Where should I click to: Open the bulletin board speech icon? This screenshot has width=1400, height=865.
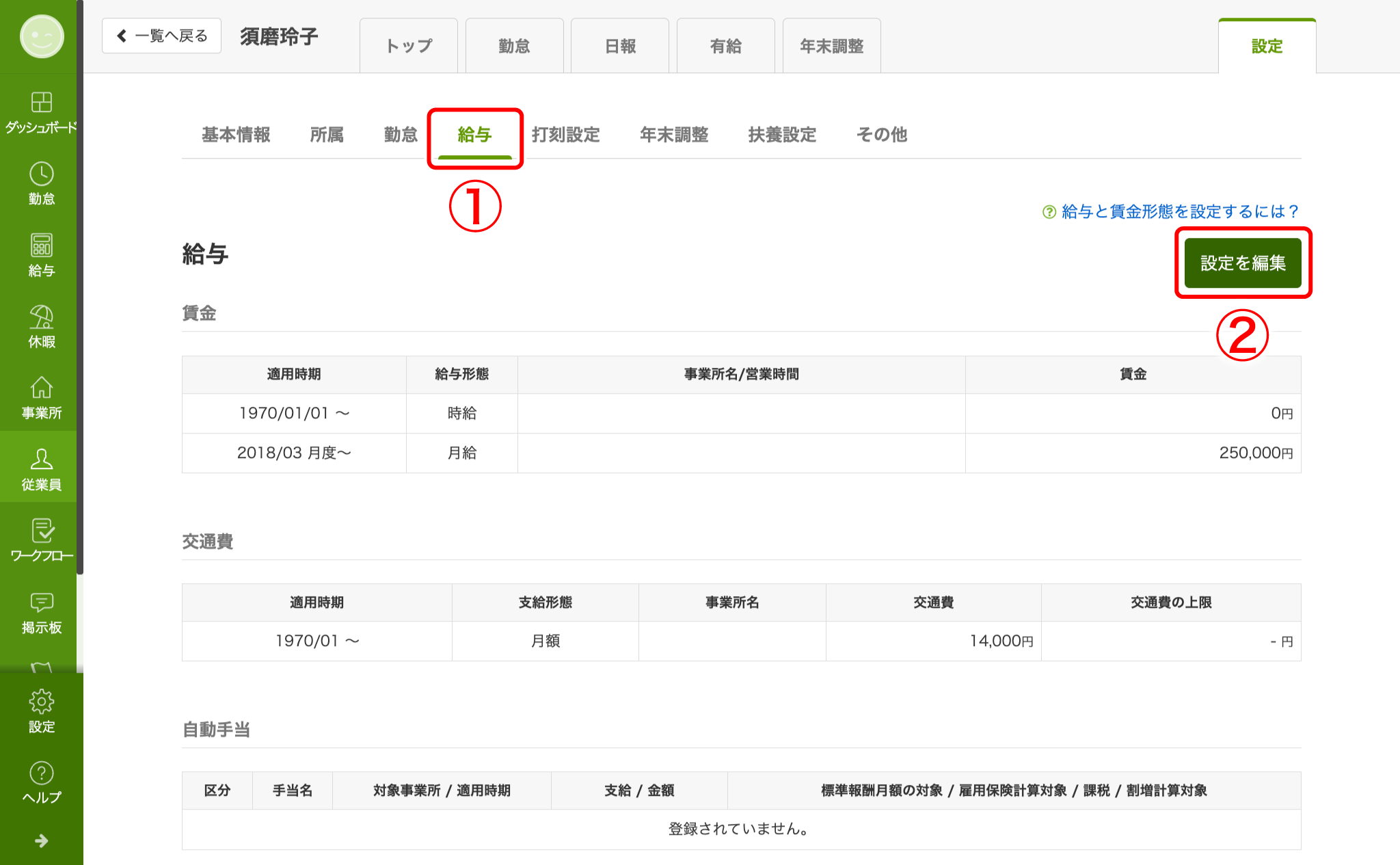click(x=41, y=602)
